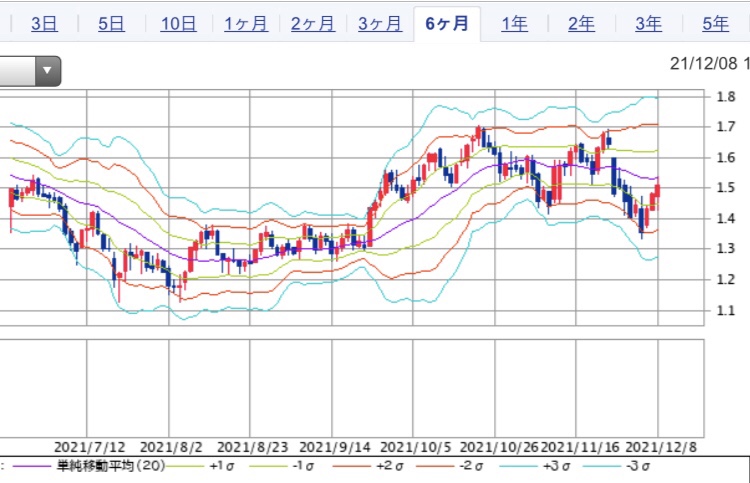Image resolution: width=750 pixels, height=483 pixels.
Task: Show the 1年 chart range
Action: click(x=514, y=23)
